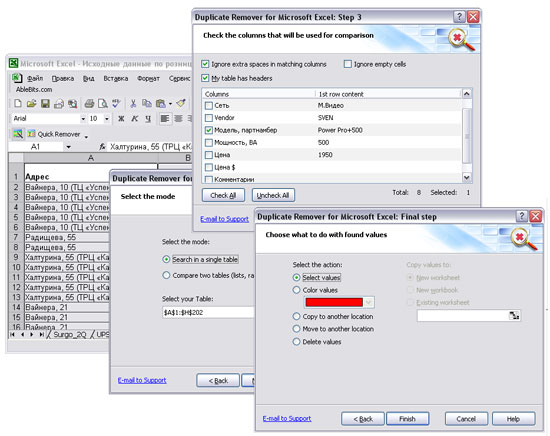Screen dimensions: 550x436
Task: Check the Цена $ column checkbox
Action: pos(209,167)
